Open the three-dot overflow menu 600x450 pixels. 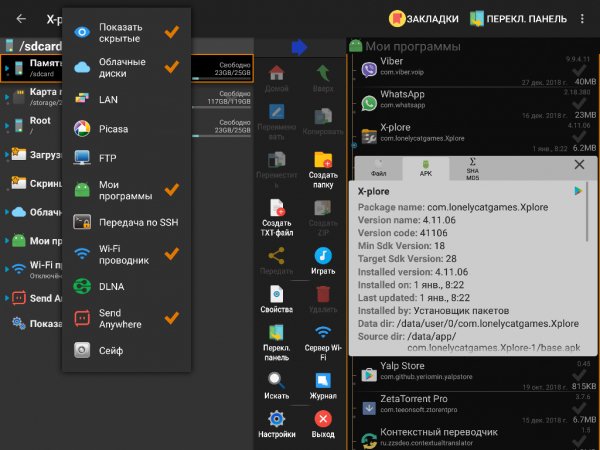582,18
